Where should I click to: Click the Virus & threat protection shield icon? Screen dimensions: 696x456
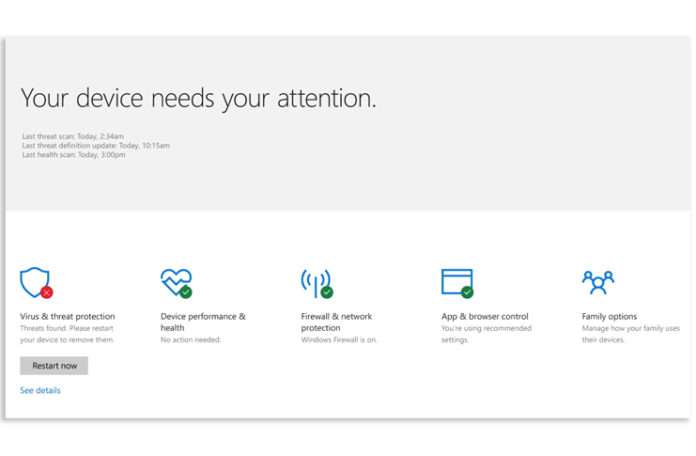coord(35,283)
